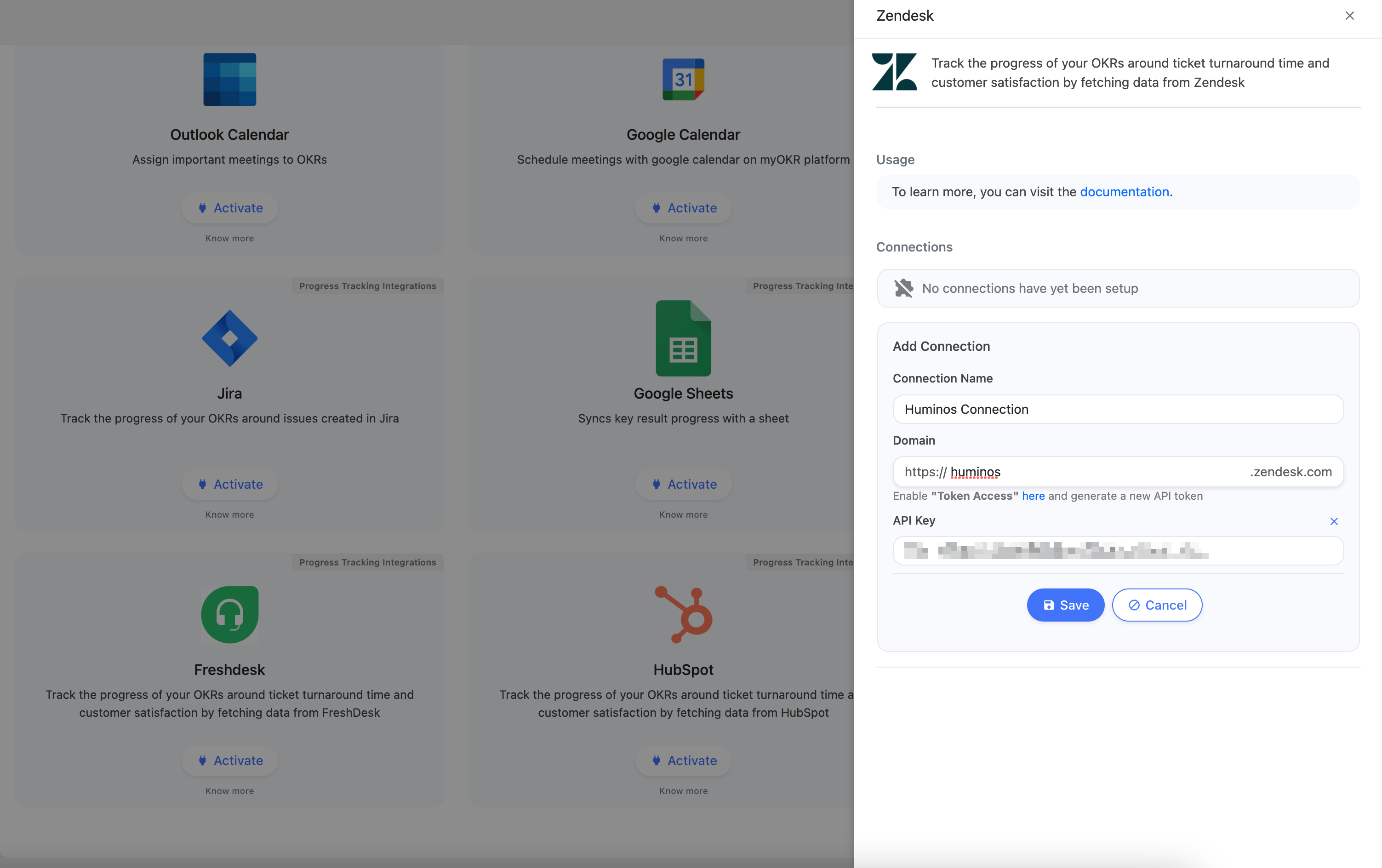The height and width of the screenshot is (868, 1382).
Task: Click the 'Connections' section heading
Action: point(914,247)
